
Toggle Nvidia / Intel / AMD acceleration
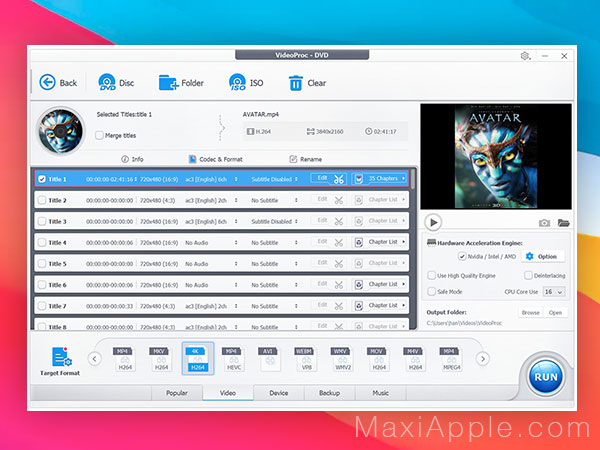[462, 256]
